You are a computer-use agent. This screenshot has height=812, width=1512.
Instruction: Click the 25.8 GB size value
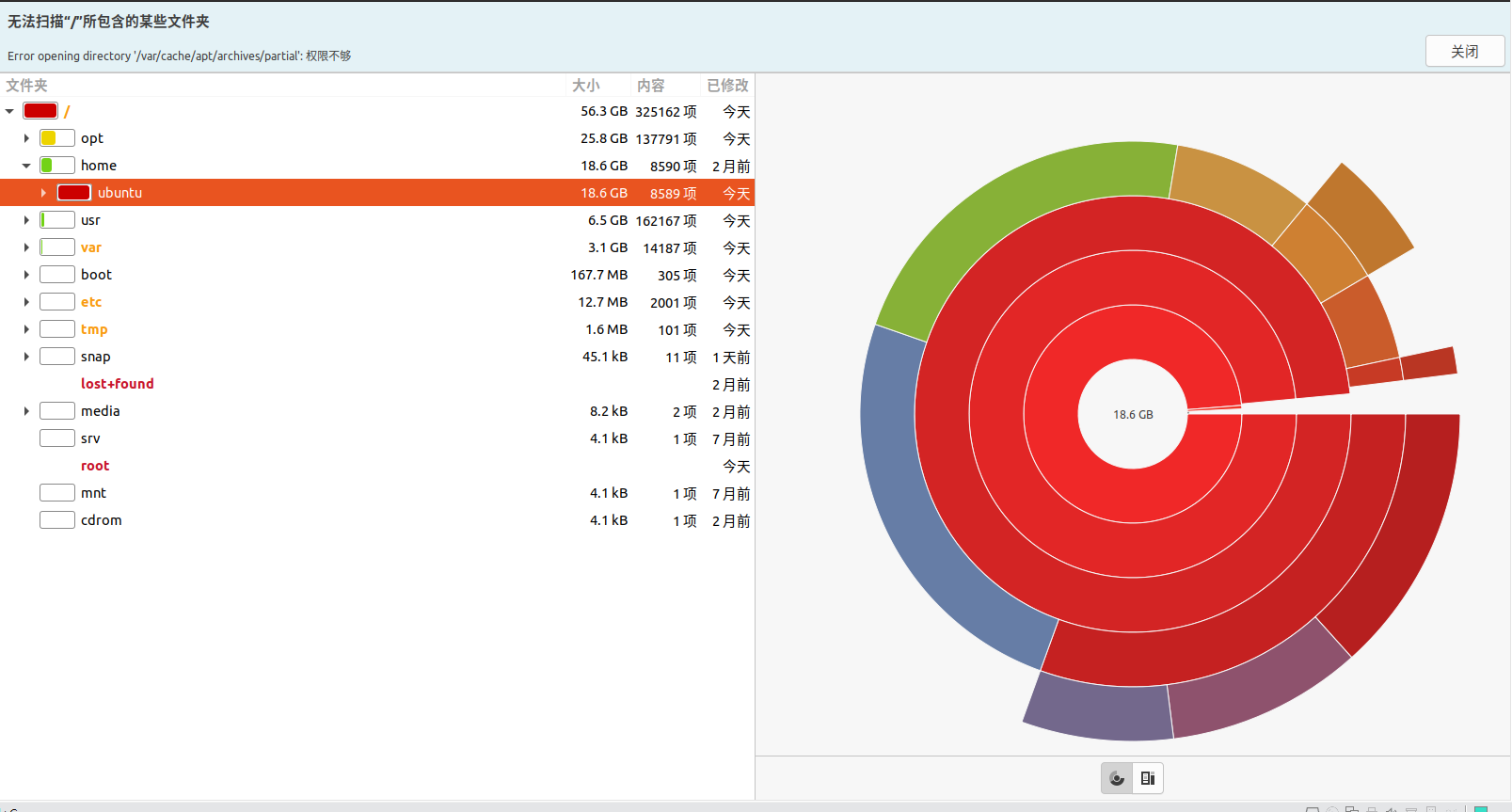tap(604, 138)
